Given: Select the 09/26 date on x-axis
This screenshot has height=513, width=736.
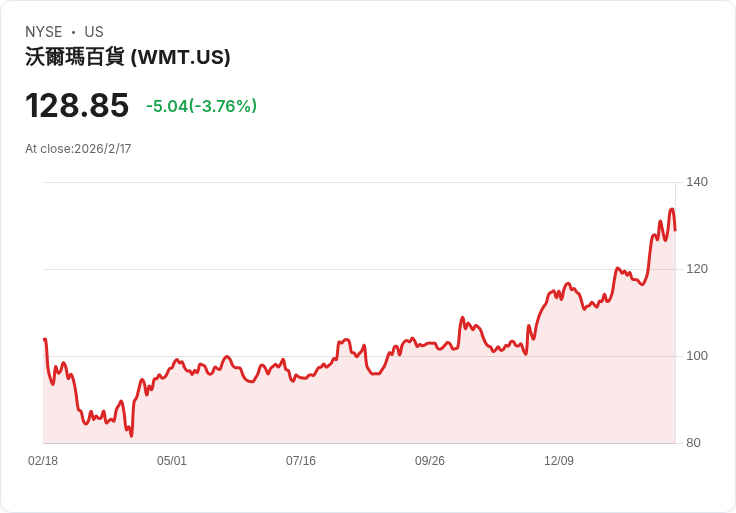Looking at the screenshot, I should [430, 461].
